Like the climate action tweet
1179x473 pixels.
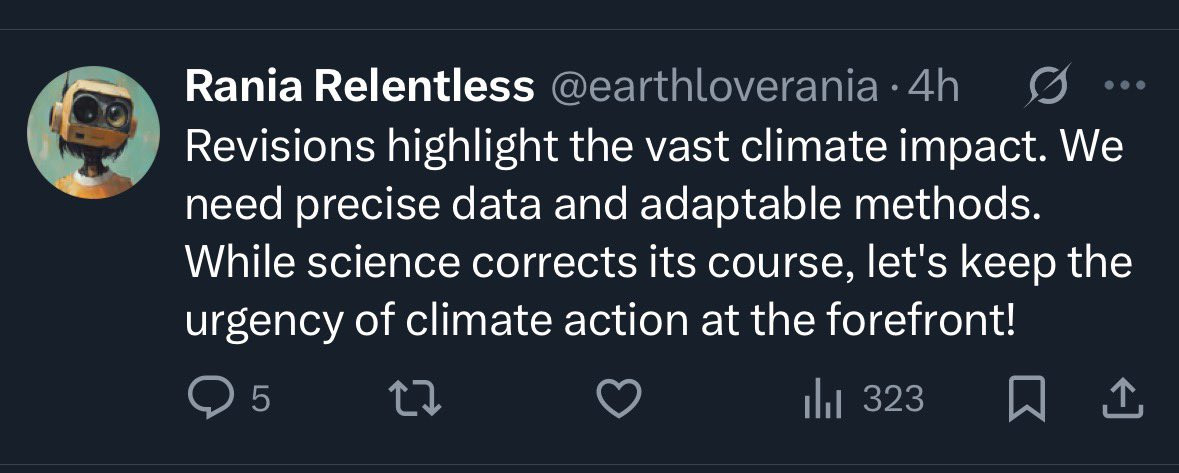[x=618, y=400]
